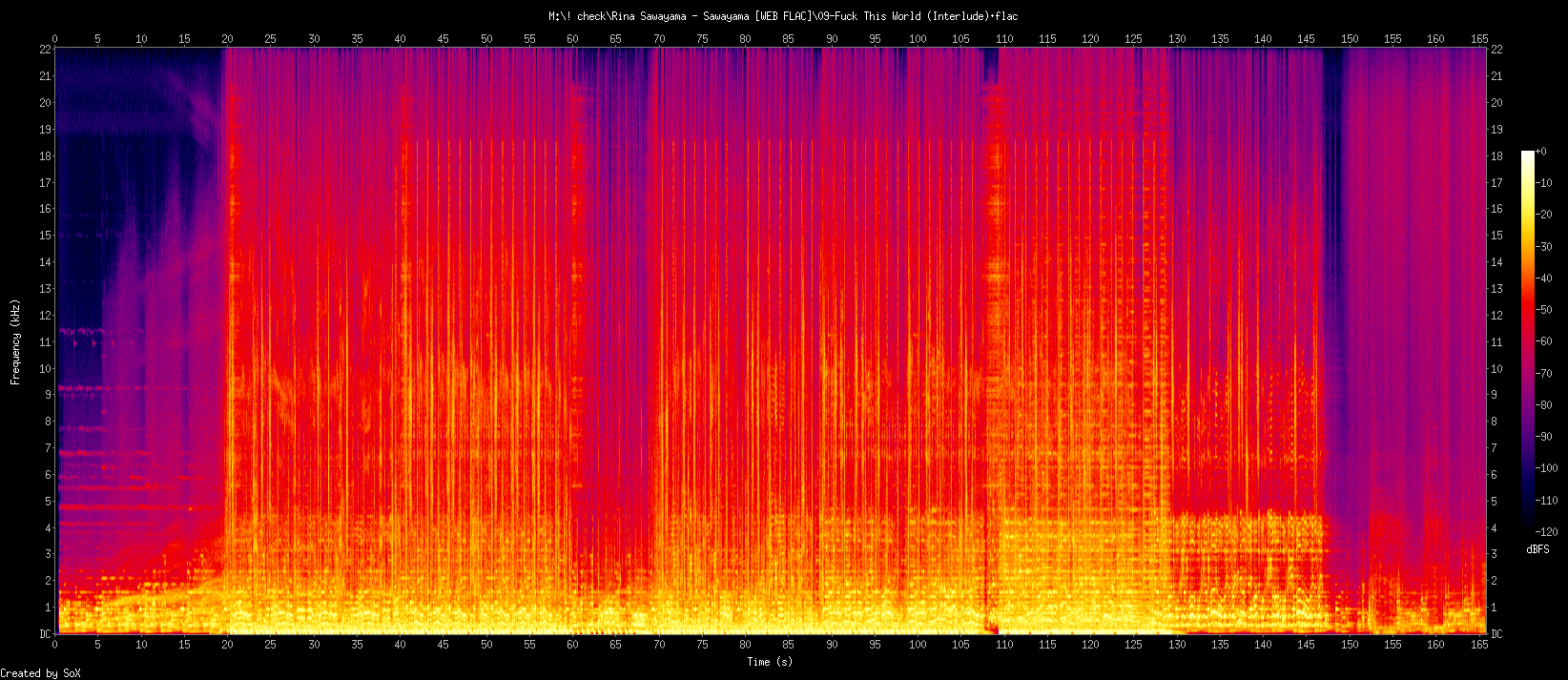The height and width of the screenshot is (680, 1568).
Task: Click '110' on the top time axis
Action: point(1004,39)
